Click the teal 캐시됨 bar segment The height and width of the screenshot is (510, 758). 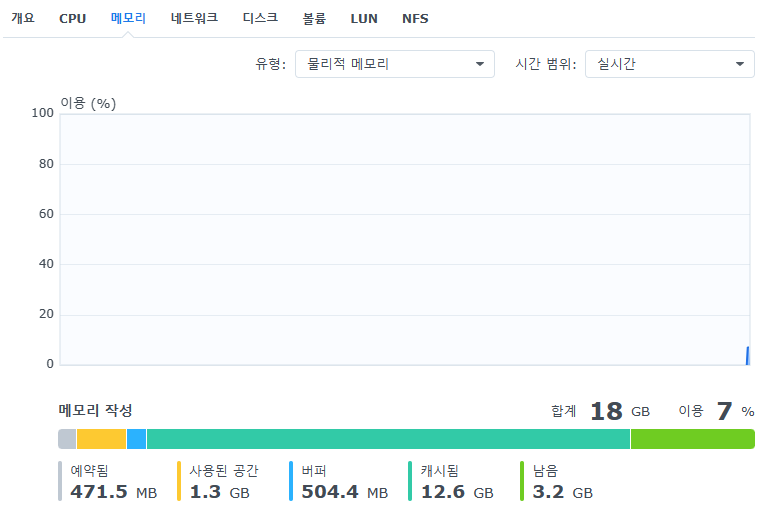coord(389,439)
